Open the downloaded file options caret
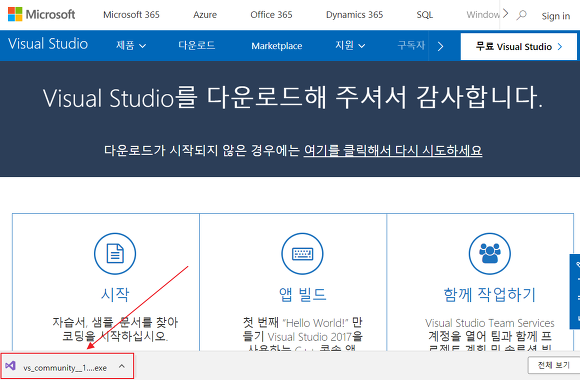 tap(122, 366)
